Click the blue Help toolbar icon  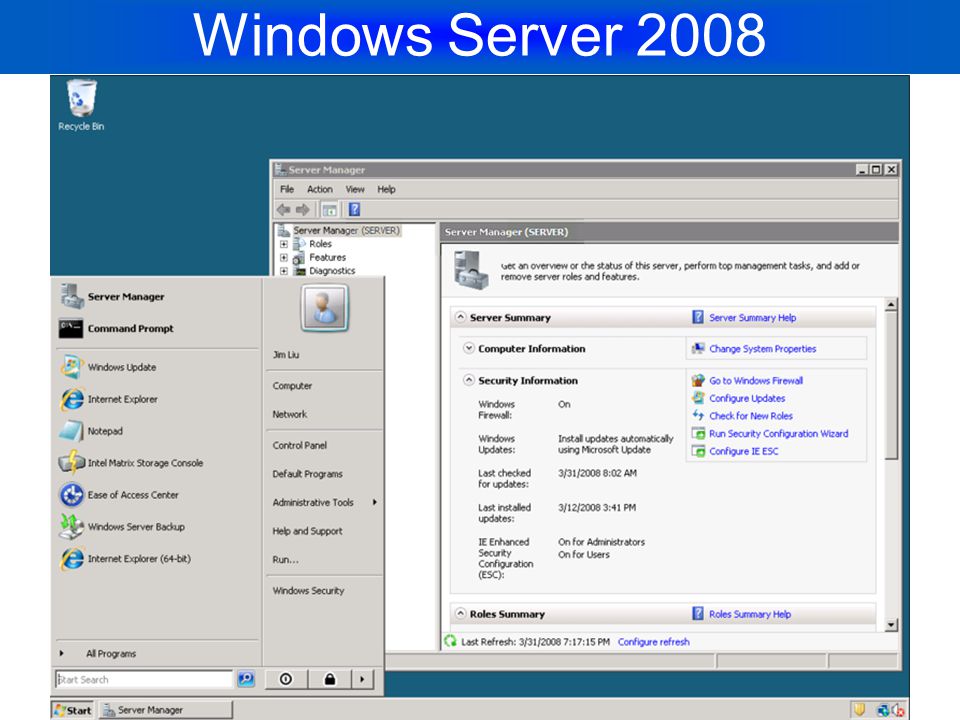point(354,210)
